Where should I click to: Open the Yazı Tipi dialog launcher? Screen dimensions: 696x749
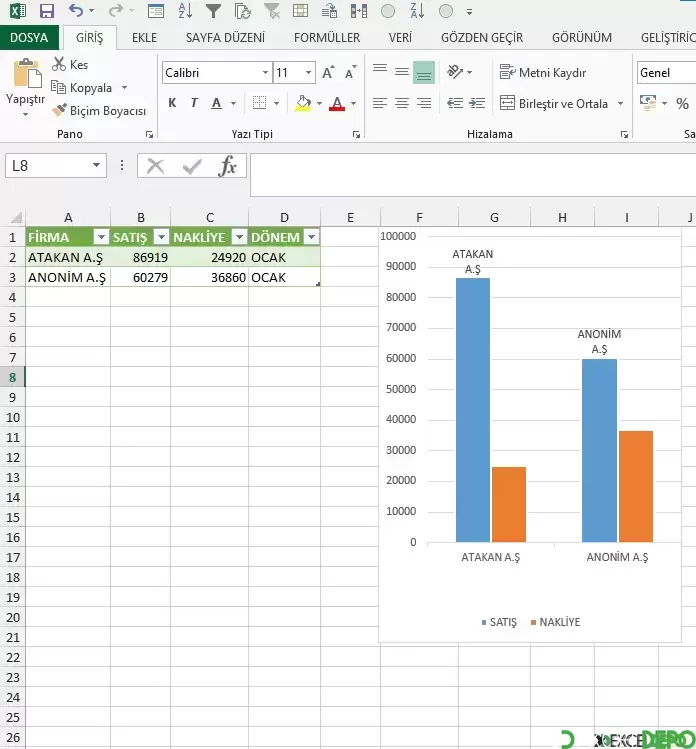(356, 135)
